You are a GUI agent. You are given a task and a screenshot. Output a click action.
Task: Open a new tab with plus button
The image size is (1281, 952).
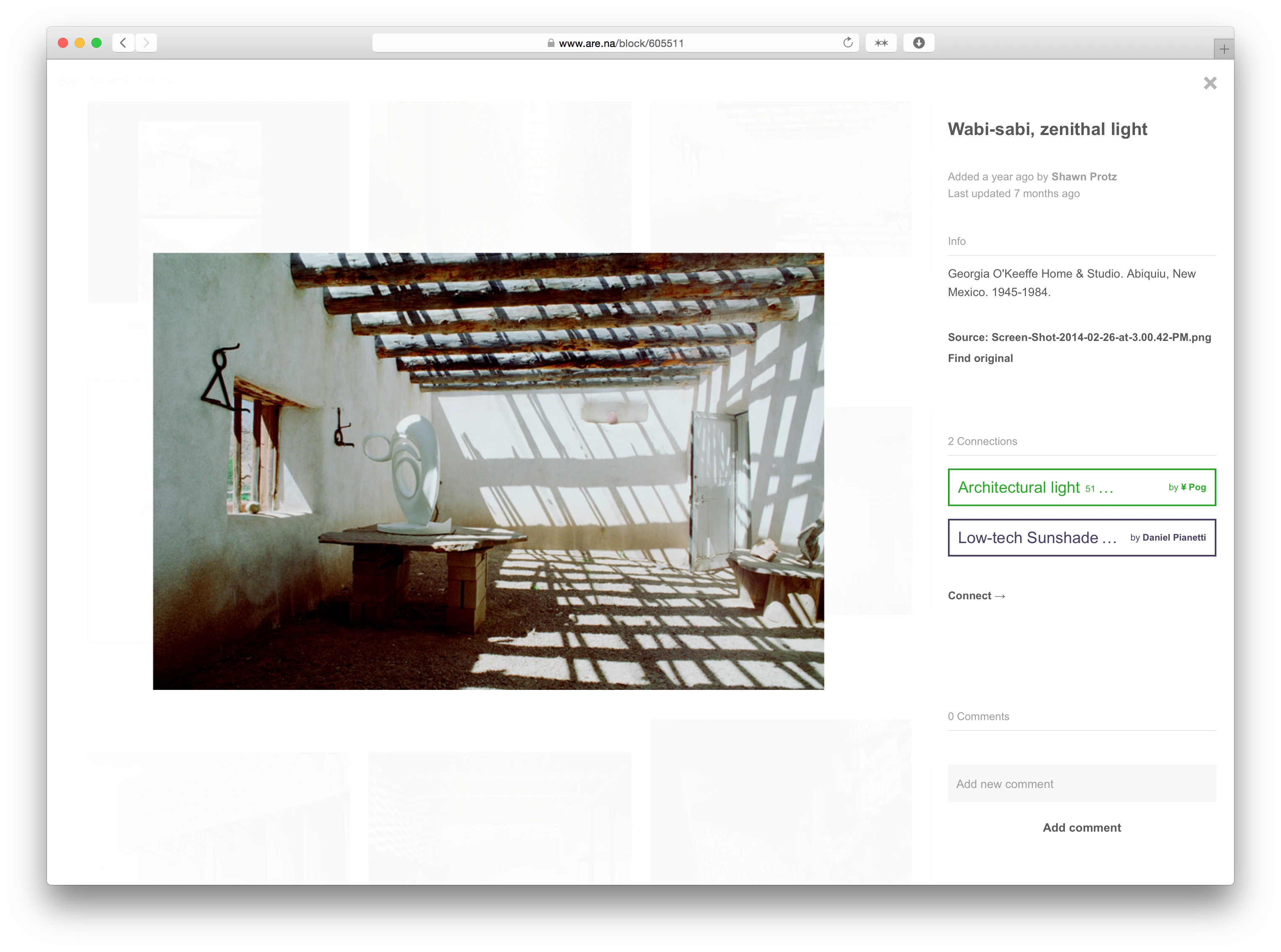[x=1224, y=49]
